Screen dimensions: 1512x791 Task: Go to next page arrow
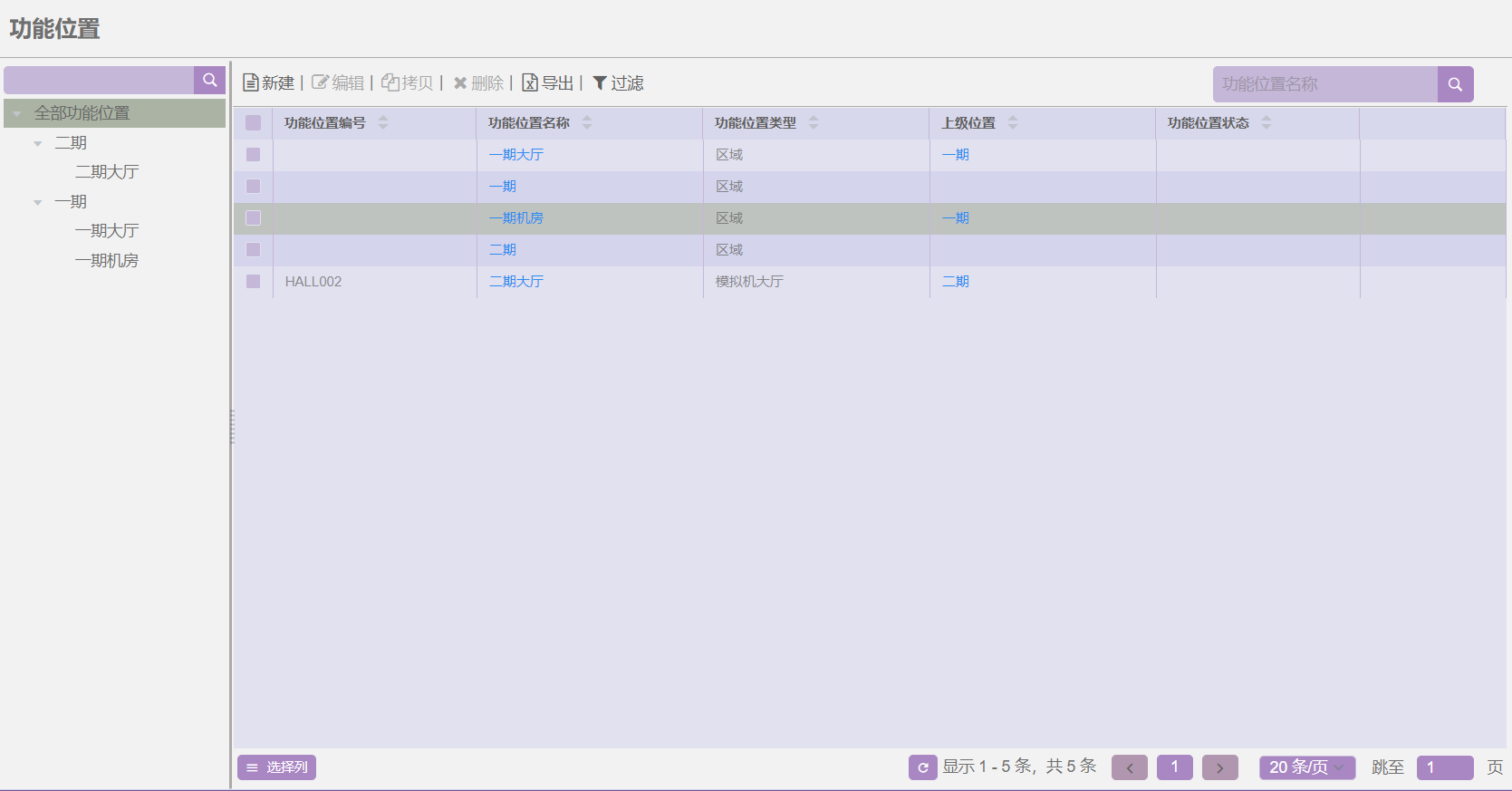pyautogui.click(x=1220, y=767)
